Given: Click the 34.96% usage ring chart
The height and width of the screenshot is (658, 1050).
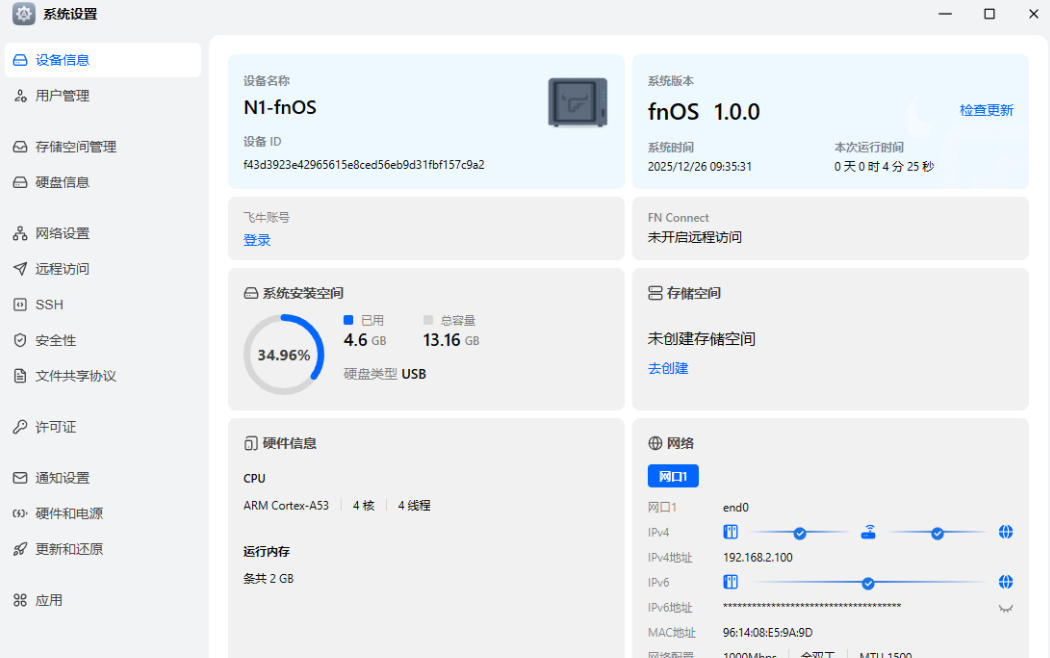Looking at the screenshot, I should [284, 355].
